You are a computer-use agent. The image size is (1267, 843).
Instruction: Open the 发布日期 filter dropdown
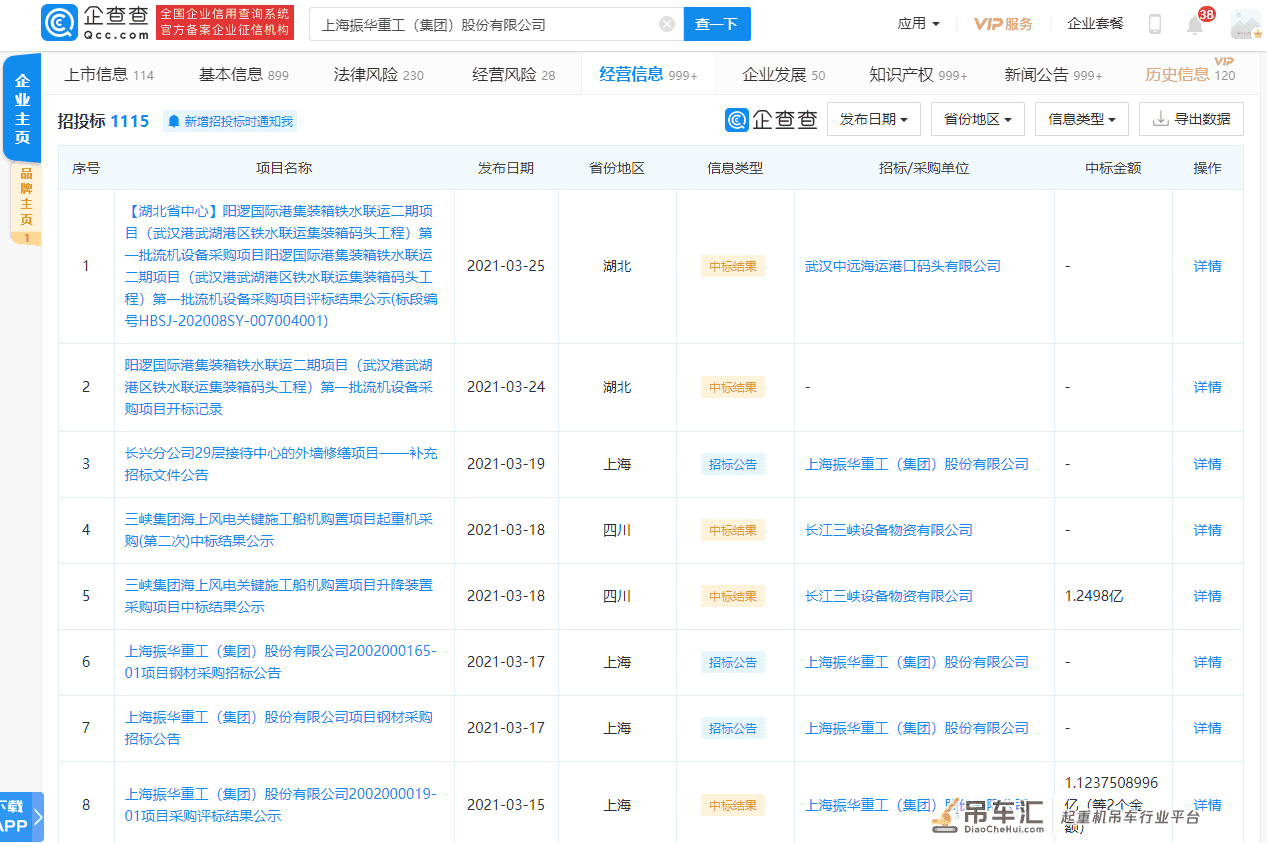coord(874,119)
